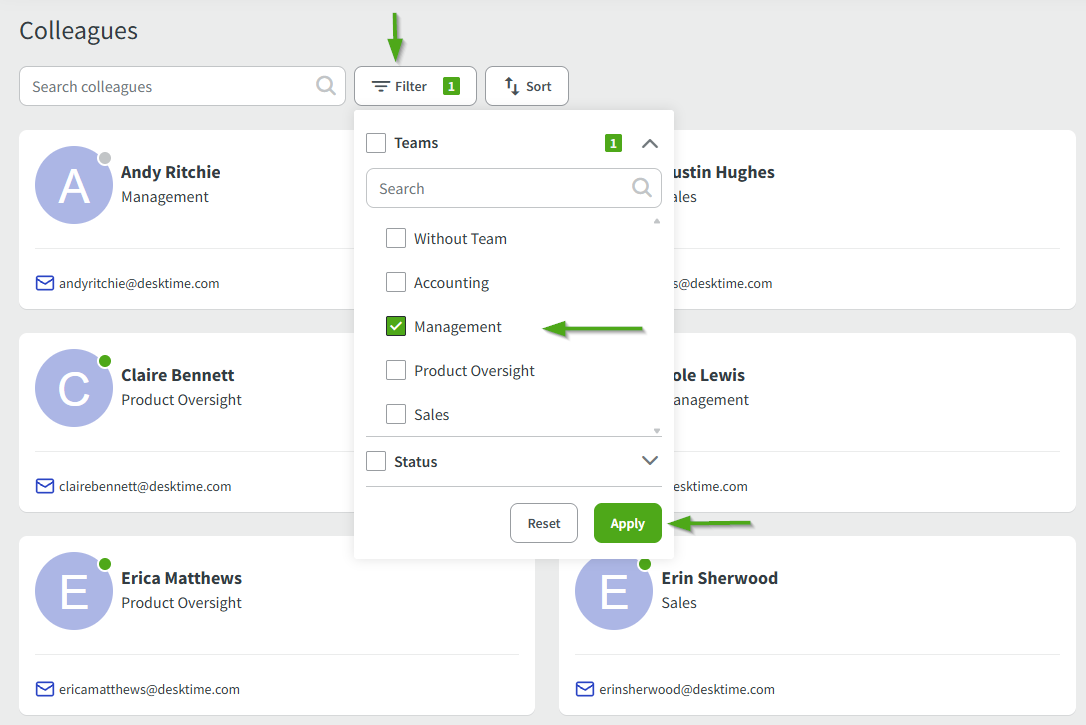Check the Accounting team checkbox
1086x725 pixels.
(396, 283)
